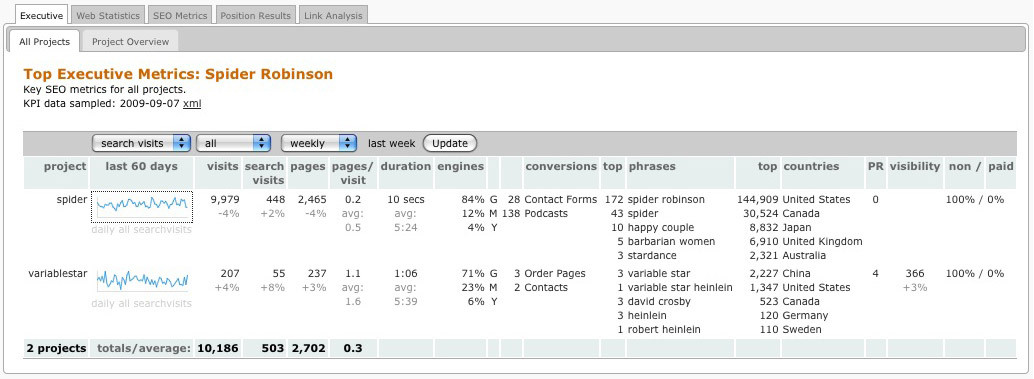The width and height of the screenshot is (1034, 379).
Task: Open the Executive tab
Action: pyautogui.click(x=42, y=15)
